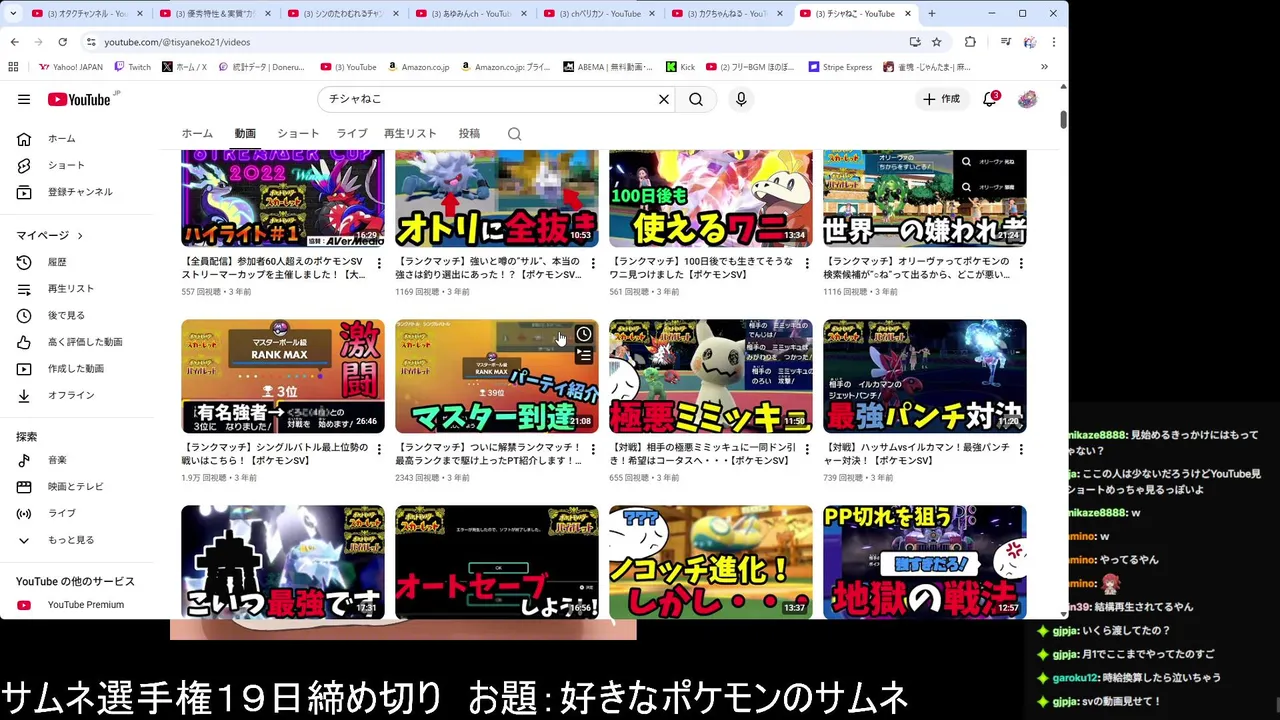Open video title 極悪ミミッキュに一同ドン引き link
Viewport: 1280px width, 720px height.
702,454
